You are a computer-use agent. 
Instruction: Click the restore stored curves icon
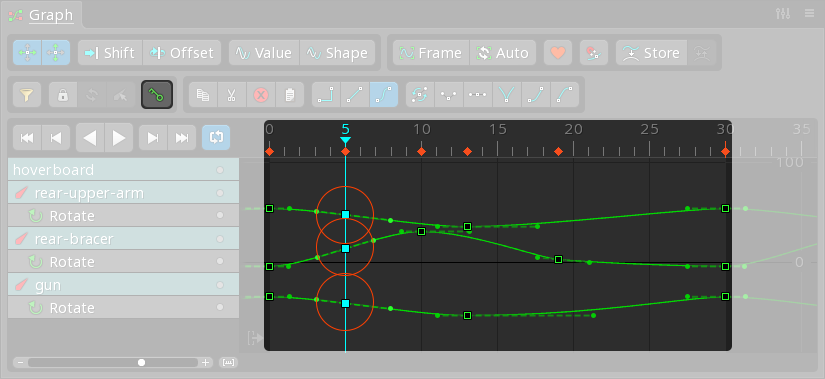tap(701, 53)
